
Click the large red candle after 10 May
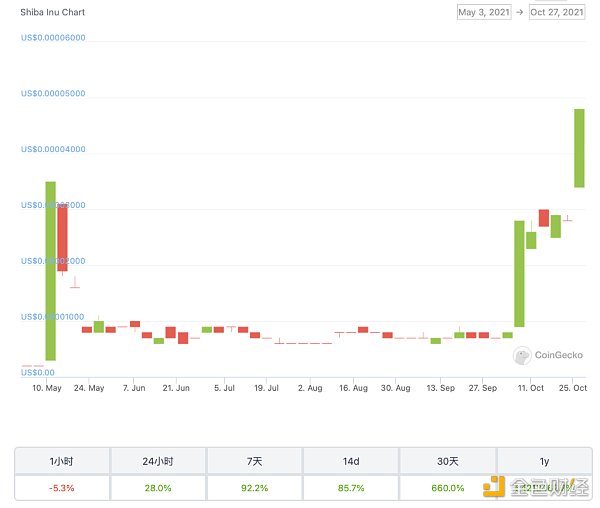click(x=62, y=238)
